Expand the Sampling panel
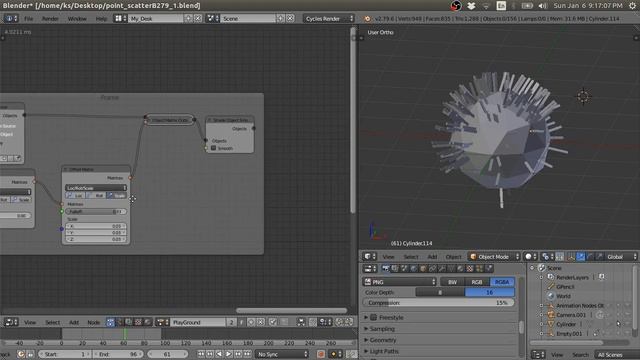The width and height of the screenshot is (640, 360). point(366,329)
